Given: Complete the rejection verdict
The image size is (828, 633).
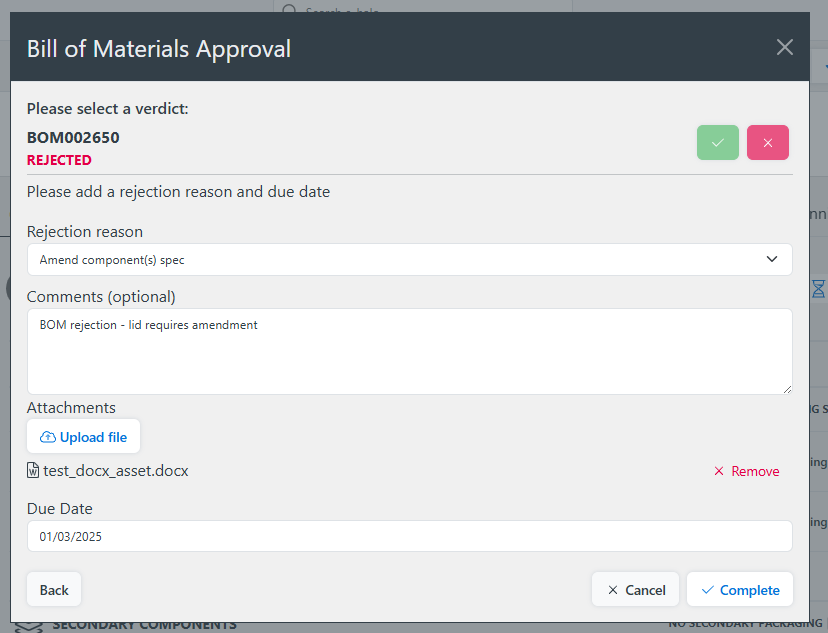Looking at the screenshot, I should (x=740, y=589).
